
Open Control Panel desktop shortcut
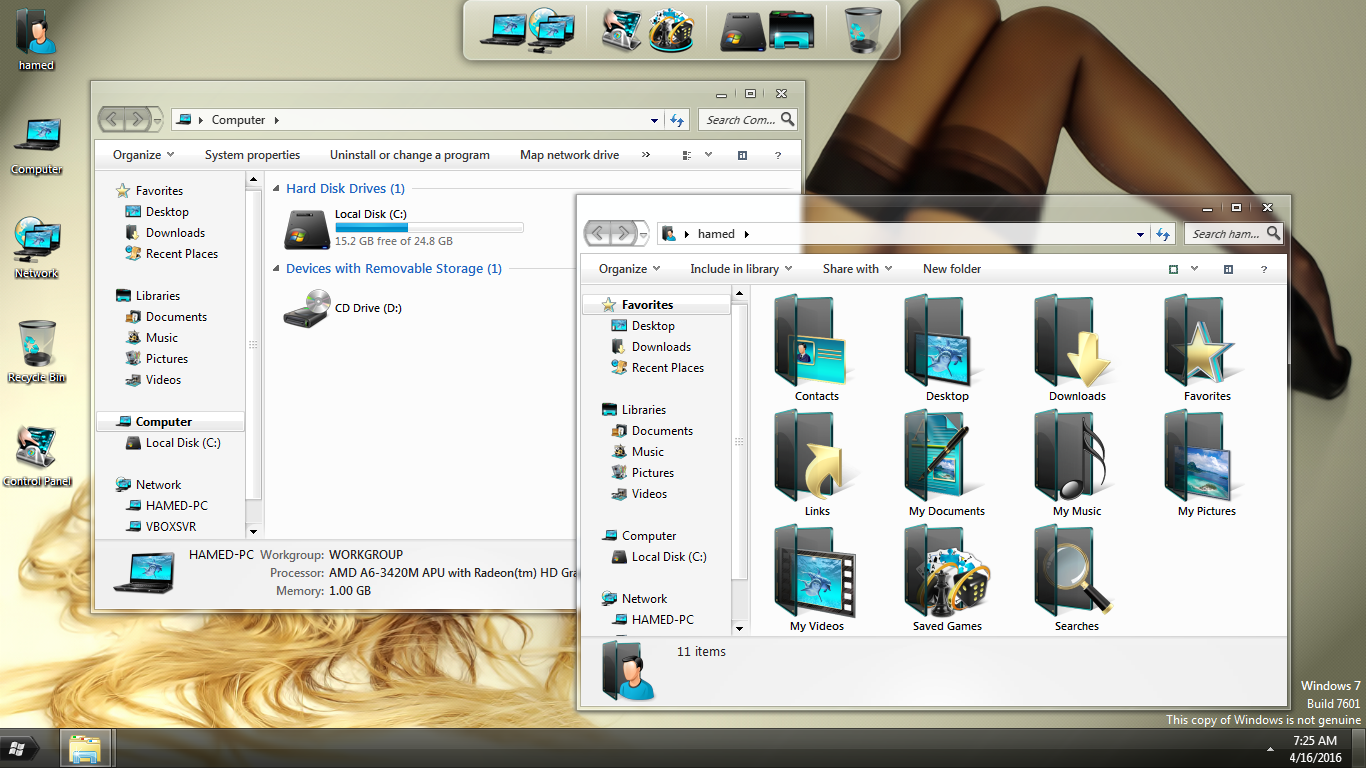pyautogui.click(x=36, y=448)
